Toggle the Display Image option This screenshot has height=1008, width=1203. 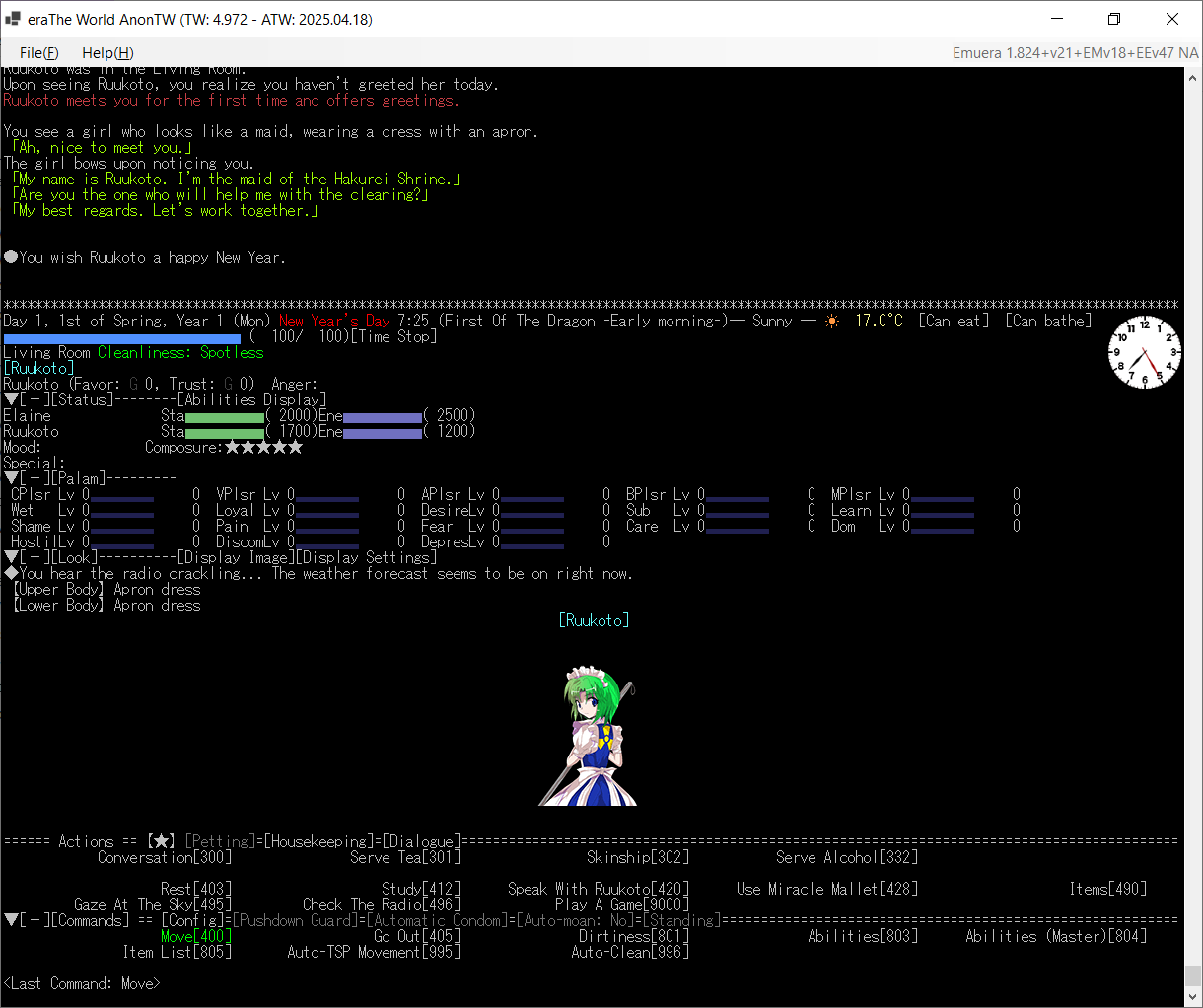pyautogui.click(x=236, y=557)
